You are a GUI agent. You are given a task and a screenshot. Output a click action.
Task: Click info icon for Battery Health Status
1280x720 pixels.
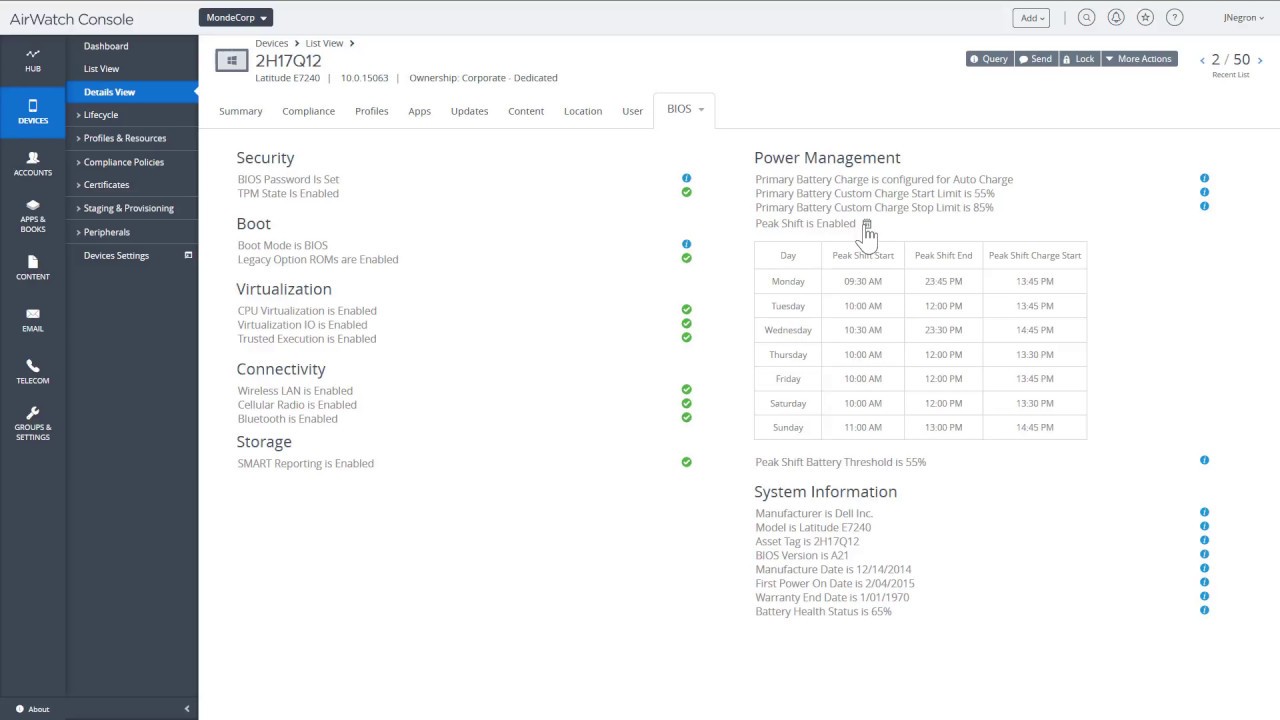[1204, 610]
